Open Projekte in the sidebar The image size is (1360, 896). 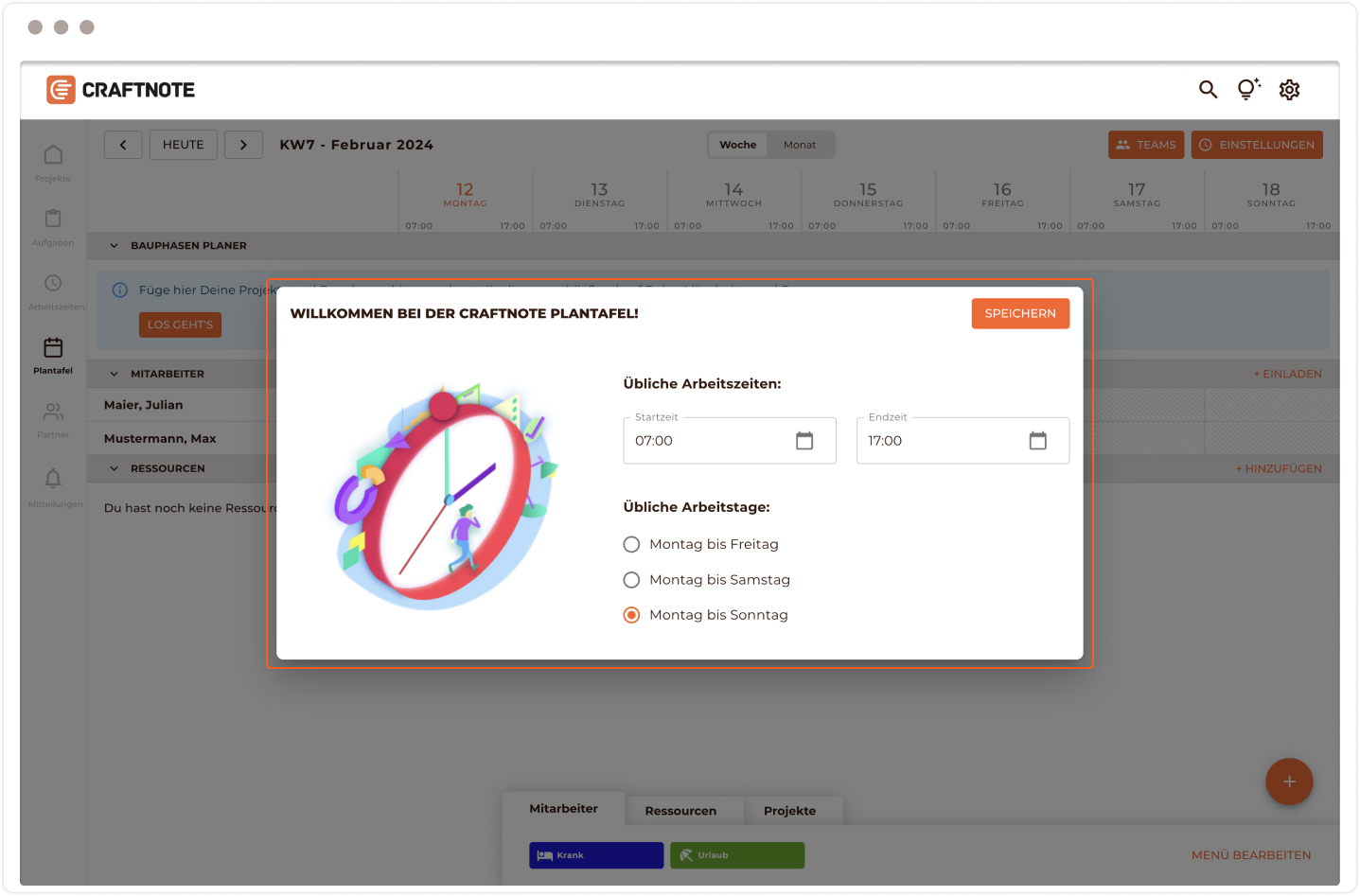(53, 163)
